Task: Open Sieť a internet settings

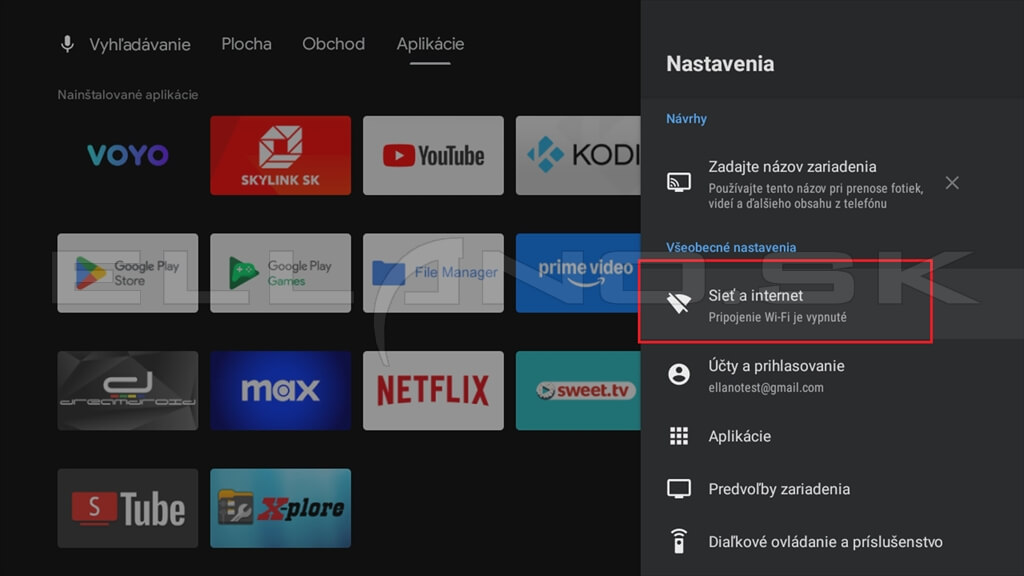Action: click(x=785, y=305)
